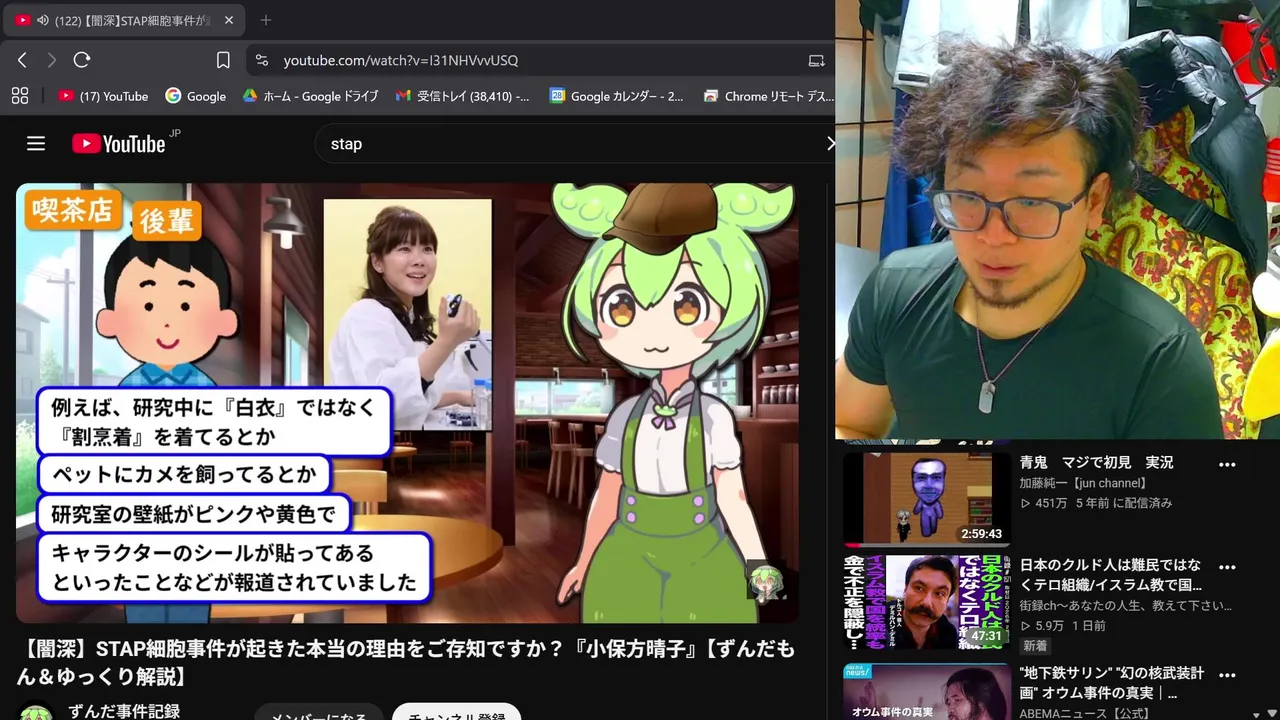This screenshot has width=1280, height=720.
Task: Open the ホーム - Google ドライブ bookmark
Action: click(310, 96)
